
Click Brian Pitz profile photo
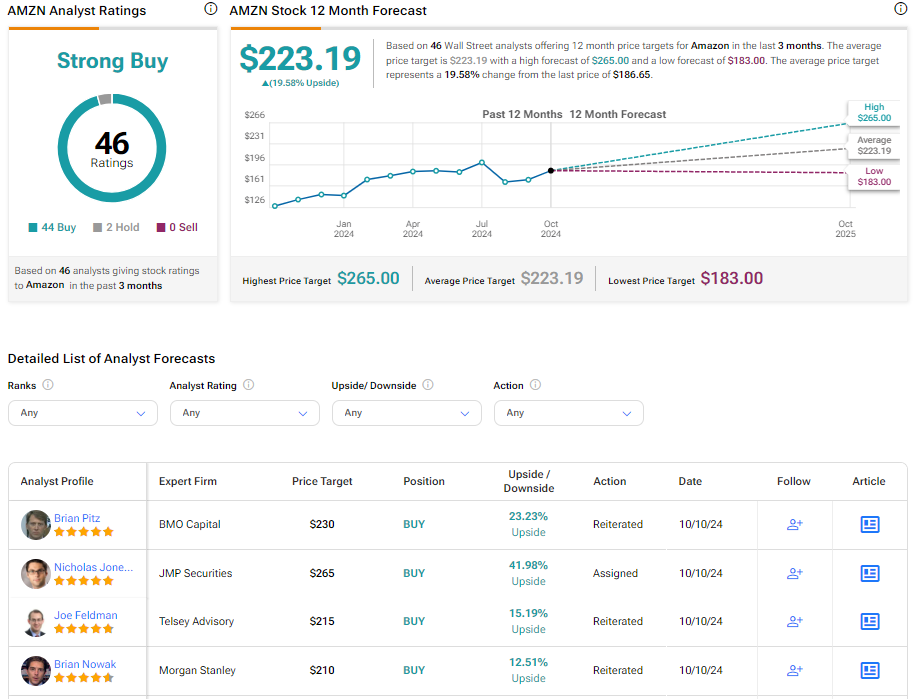tap(36, 525)
